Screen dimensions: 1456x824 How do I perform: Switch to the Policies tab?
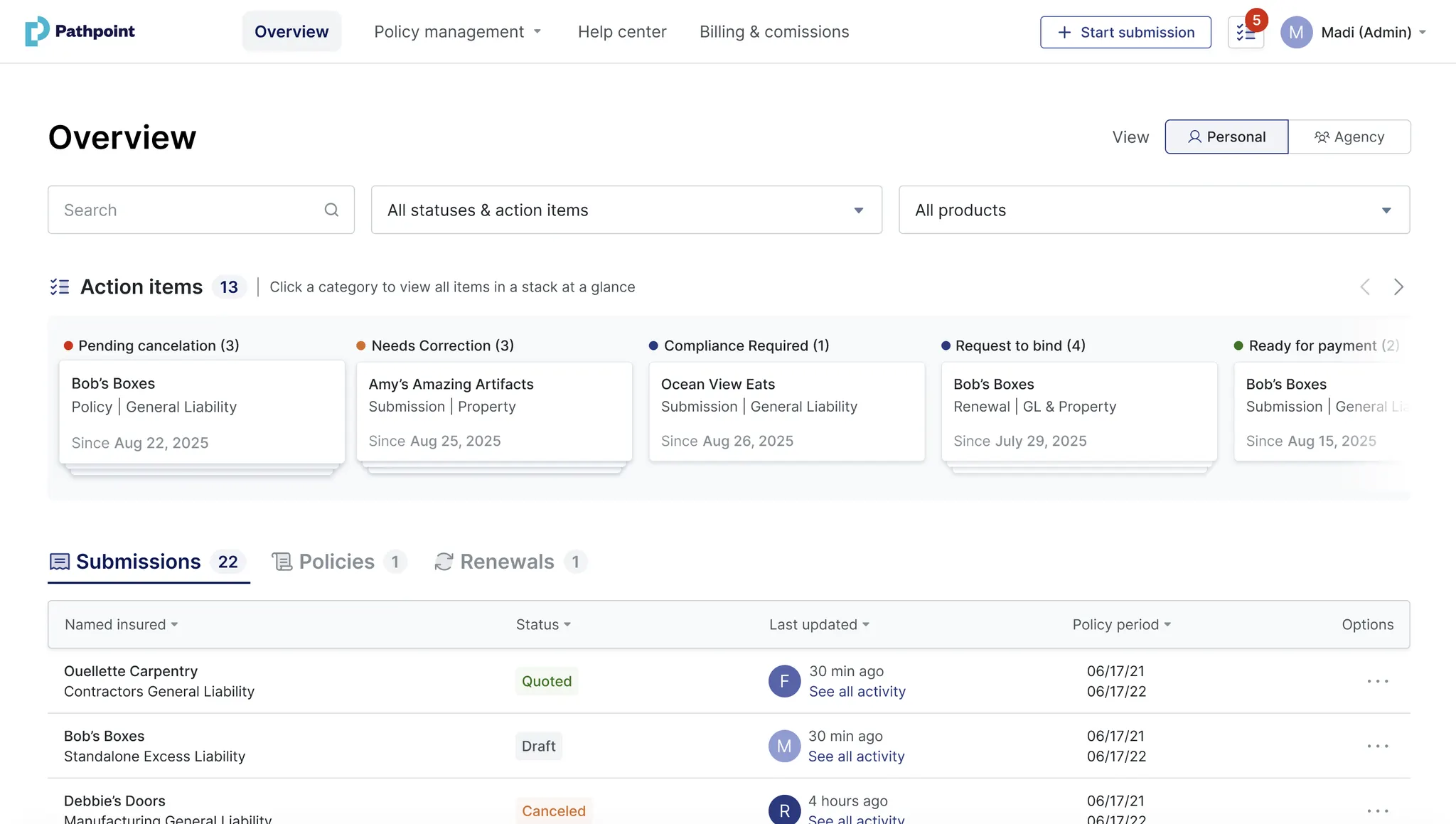pyautogui.click(x=338, y=562)
